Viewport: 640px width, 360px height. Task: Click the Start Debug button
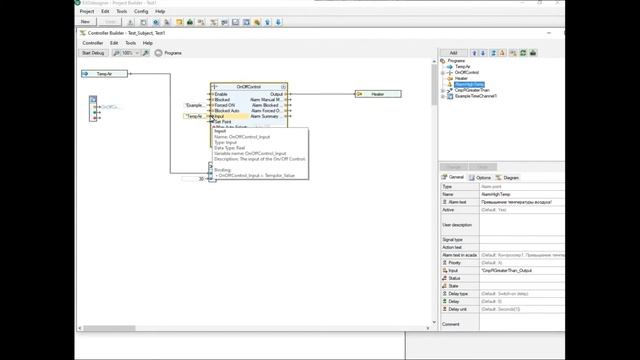(x=93, y=53)
